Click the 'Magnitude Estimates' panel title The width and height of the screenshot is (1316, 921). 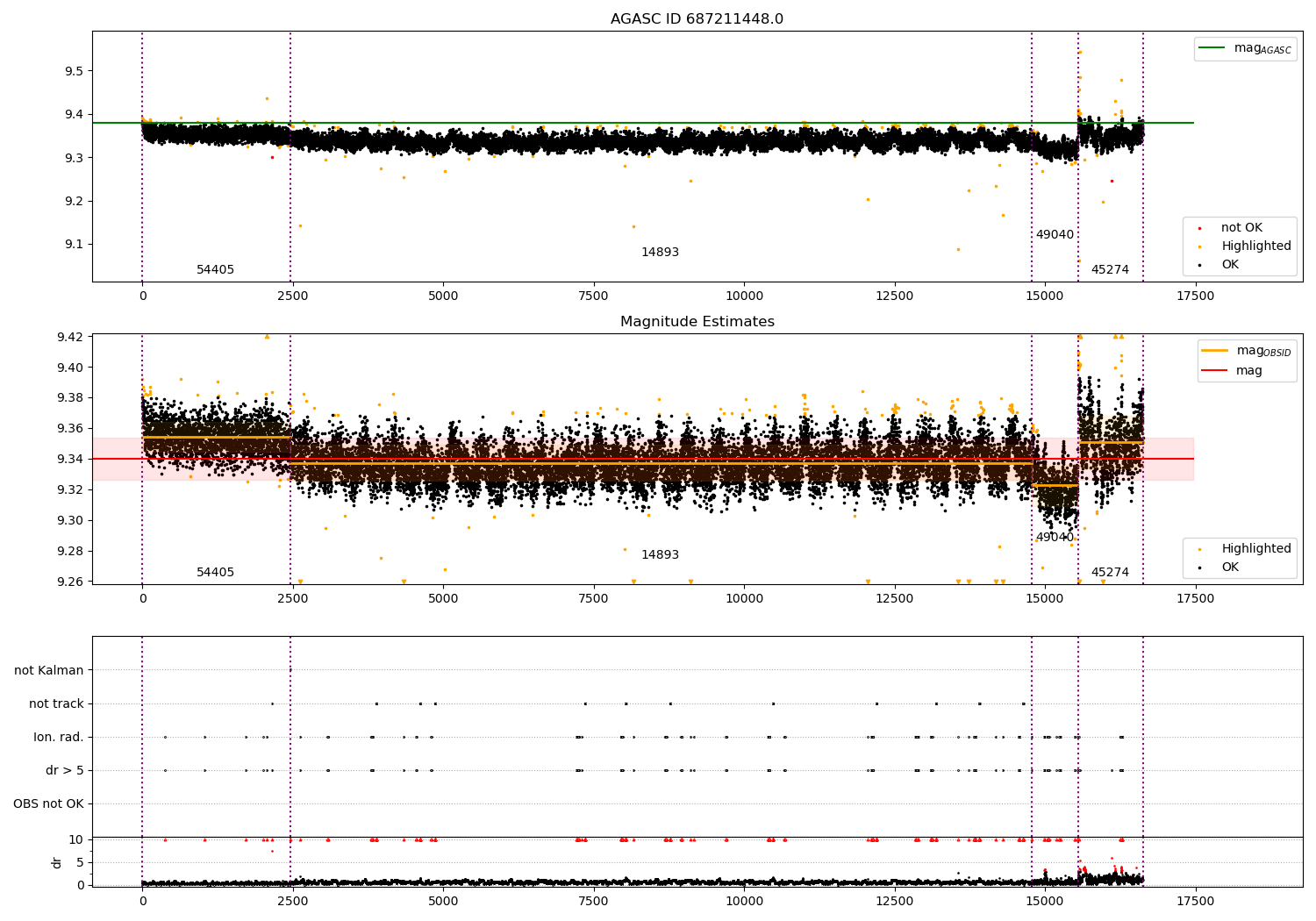tap(697, 322)
